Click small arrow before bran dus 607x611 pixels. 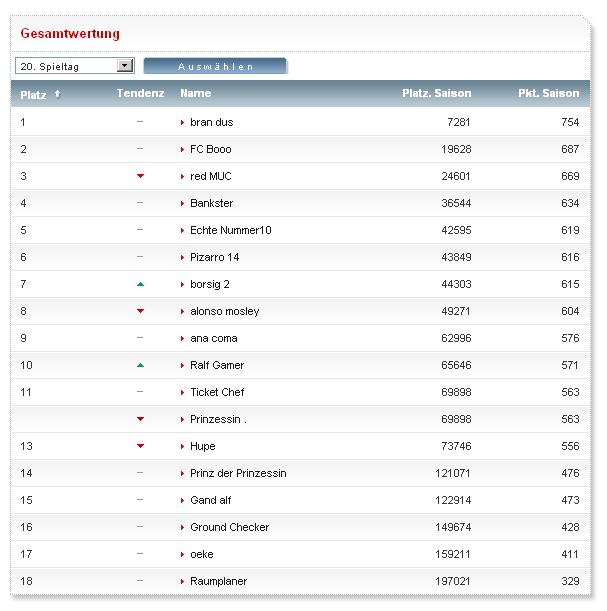point(183,122)
